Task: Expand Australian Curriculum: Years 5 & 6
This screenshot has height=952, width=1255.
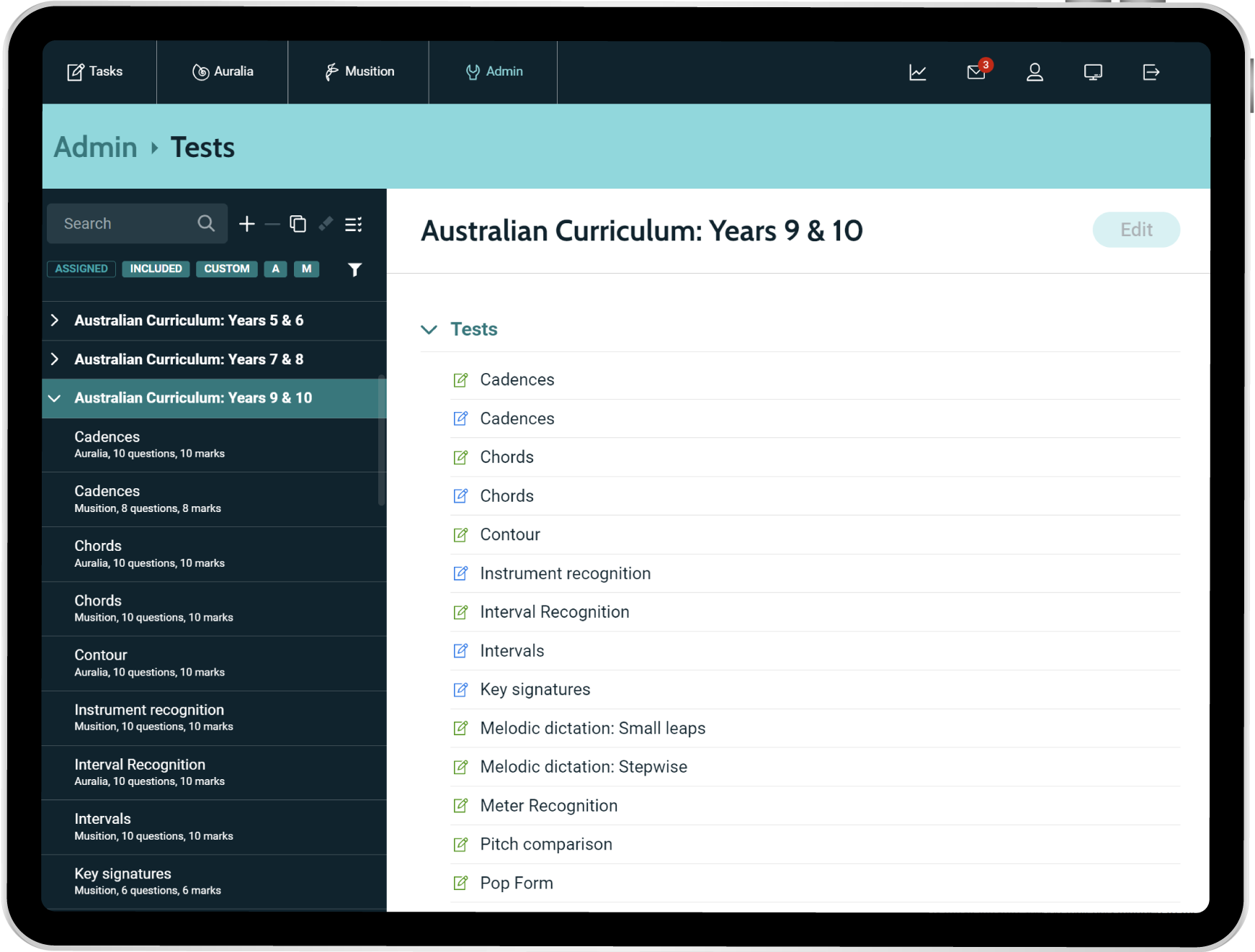Action: coord(55,320)
